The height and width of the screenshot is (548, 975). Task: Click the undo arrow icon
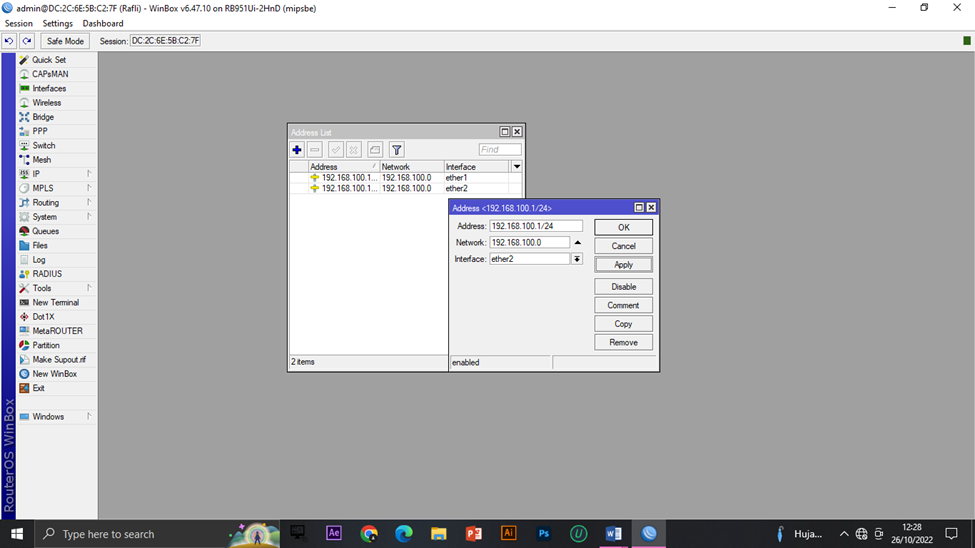pyautogui.click(x=9, y=41)
